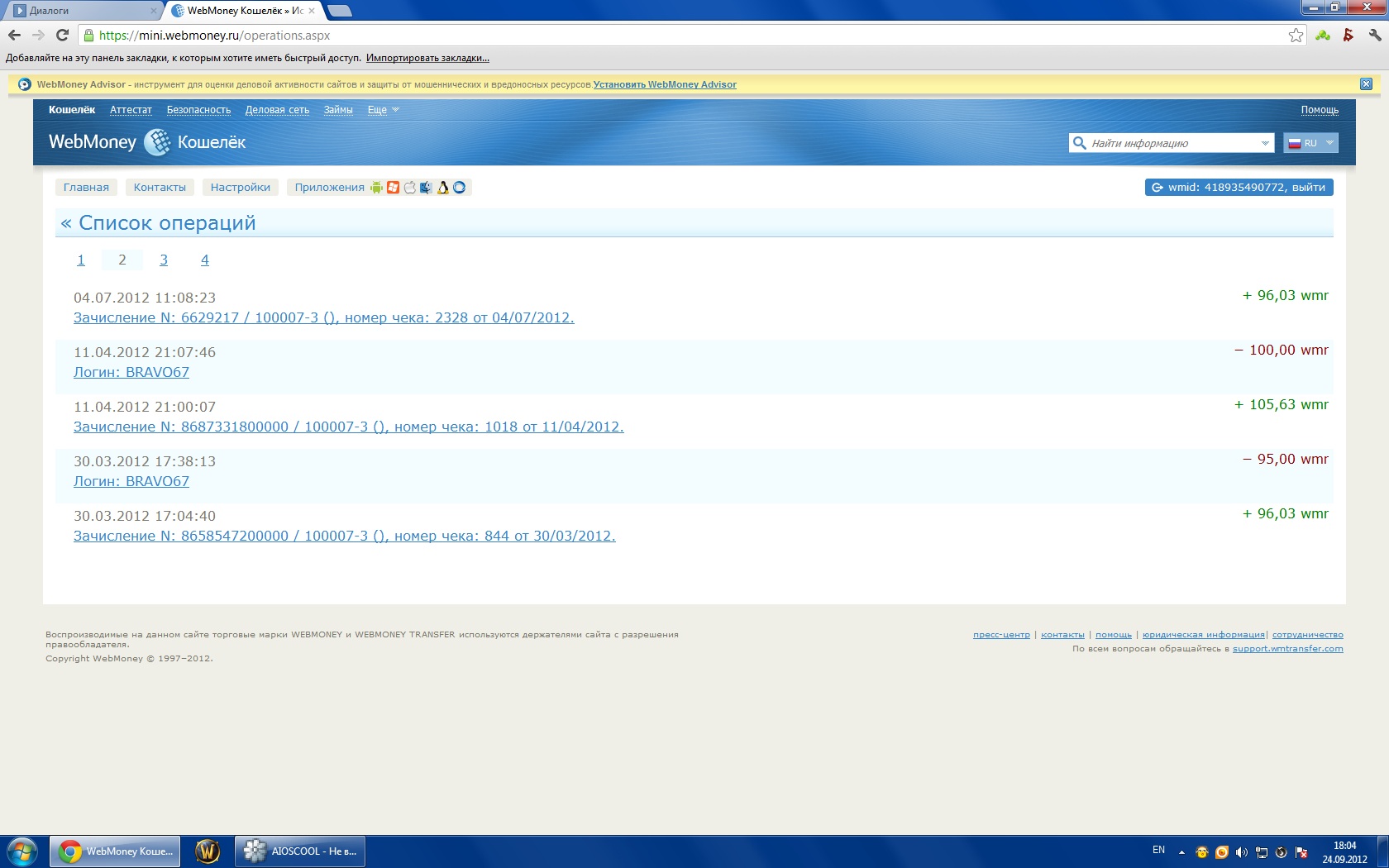Click the Android app icon next to Приложения
The height and width of the screenshot is (868, 1389).
point(377,188)
